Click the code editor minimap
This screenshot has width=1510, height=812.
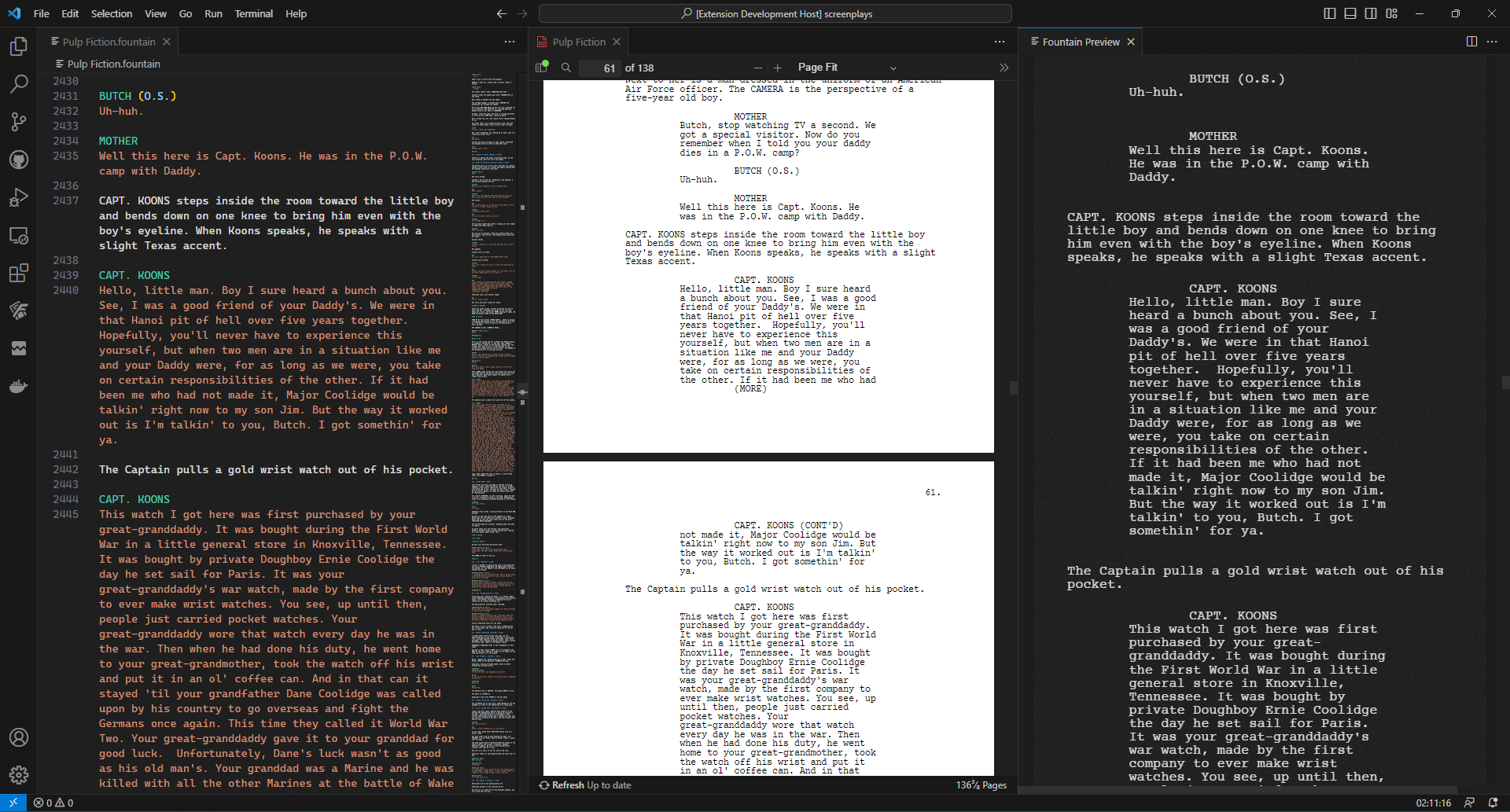click(x=493, y=432)
